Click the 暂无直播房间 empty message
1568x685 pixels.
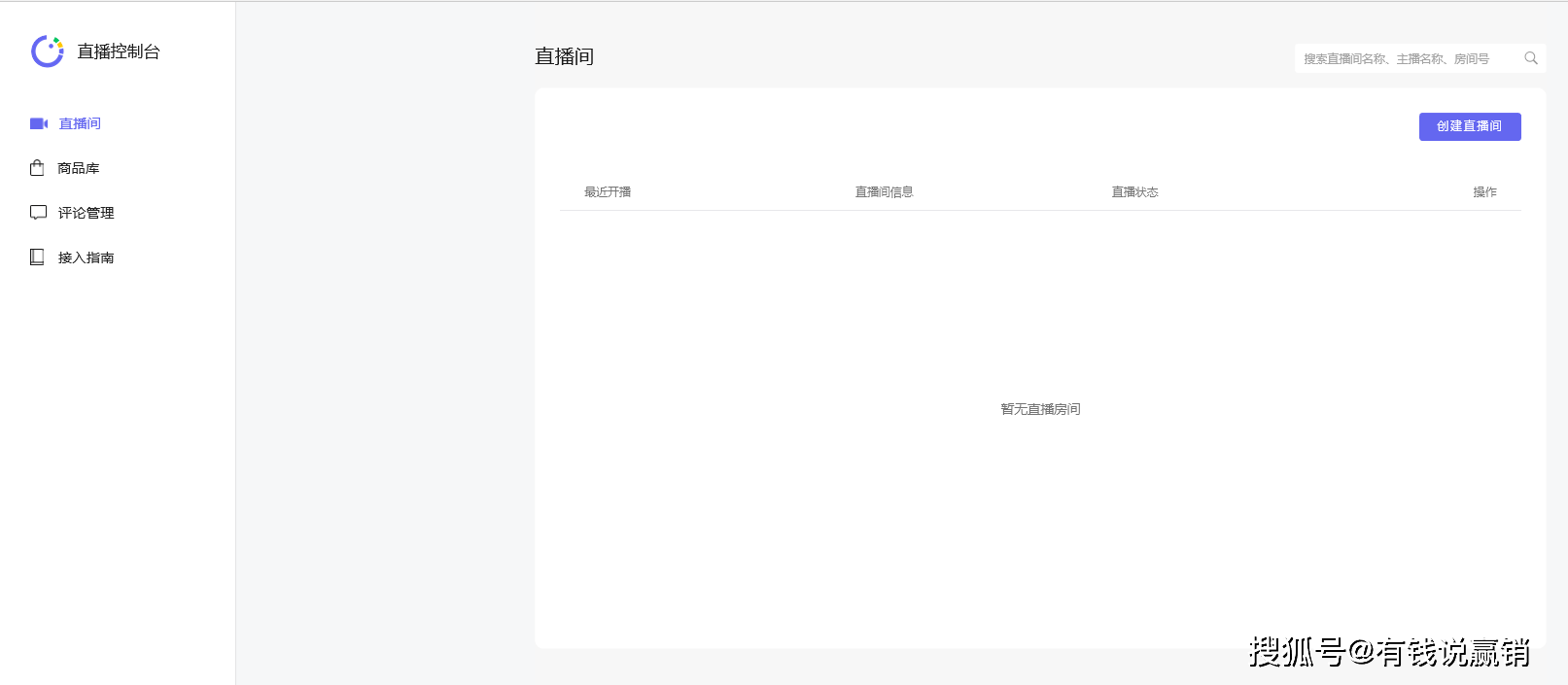pos(1040,409)
